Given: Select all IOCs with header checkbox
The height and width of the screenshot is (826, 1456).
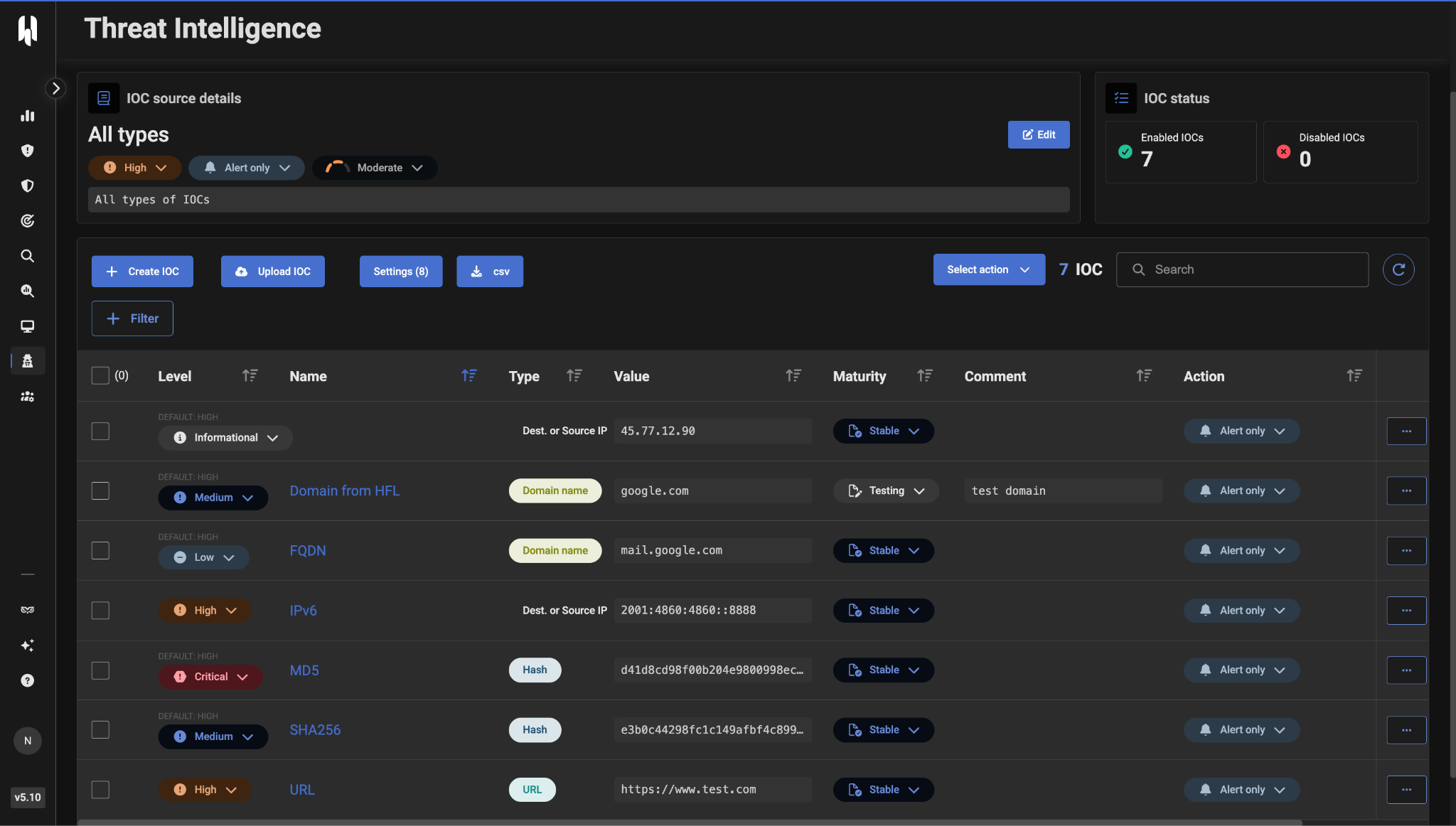Looking at the screenshot, I should coord(100,375).
